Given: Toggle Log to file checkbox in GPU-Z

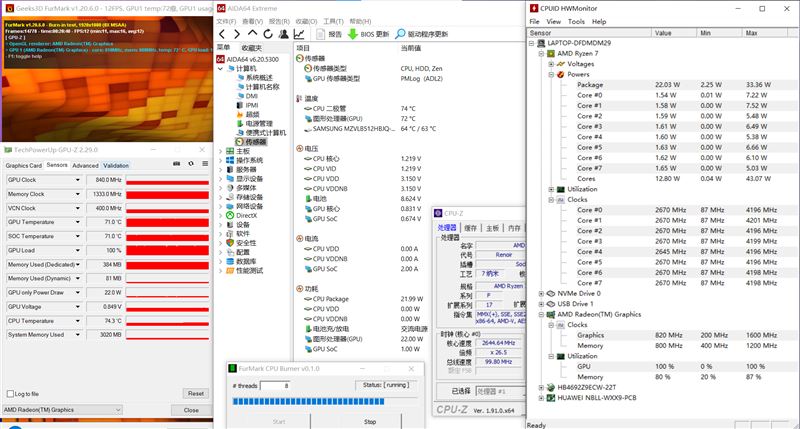Looking at the screenshot, I should click(x=10, y=394).
